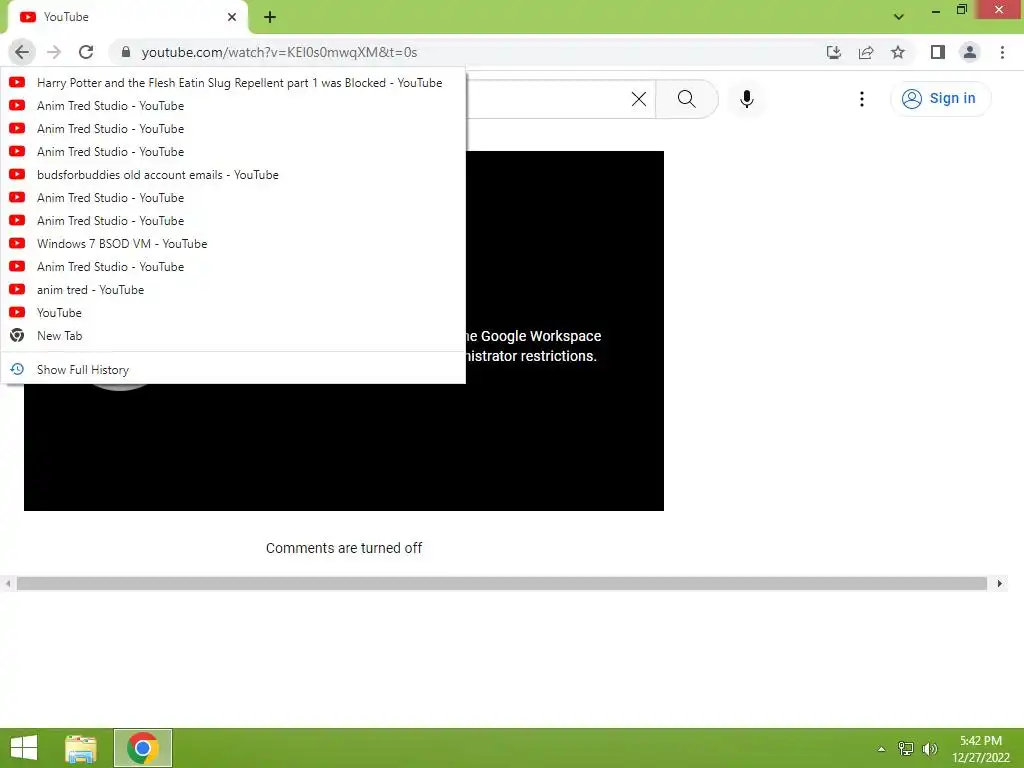Click the scrollbar right arrow
This screenshot has height=768, width=1024.
click(x=999, y=583)
